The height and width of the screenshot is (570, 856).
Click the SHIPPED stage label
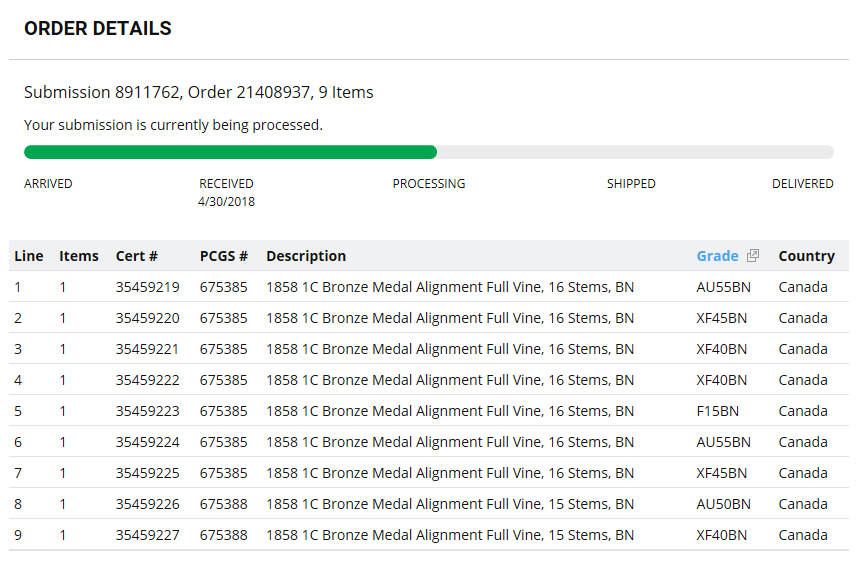tap(631, 184)
